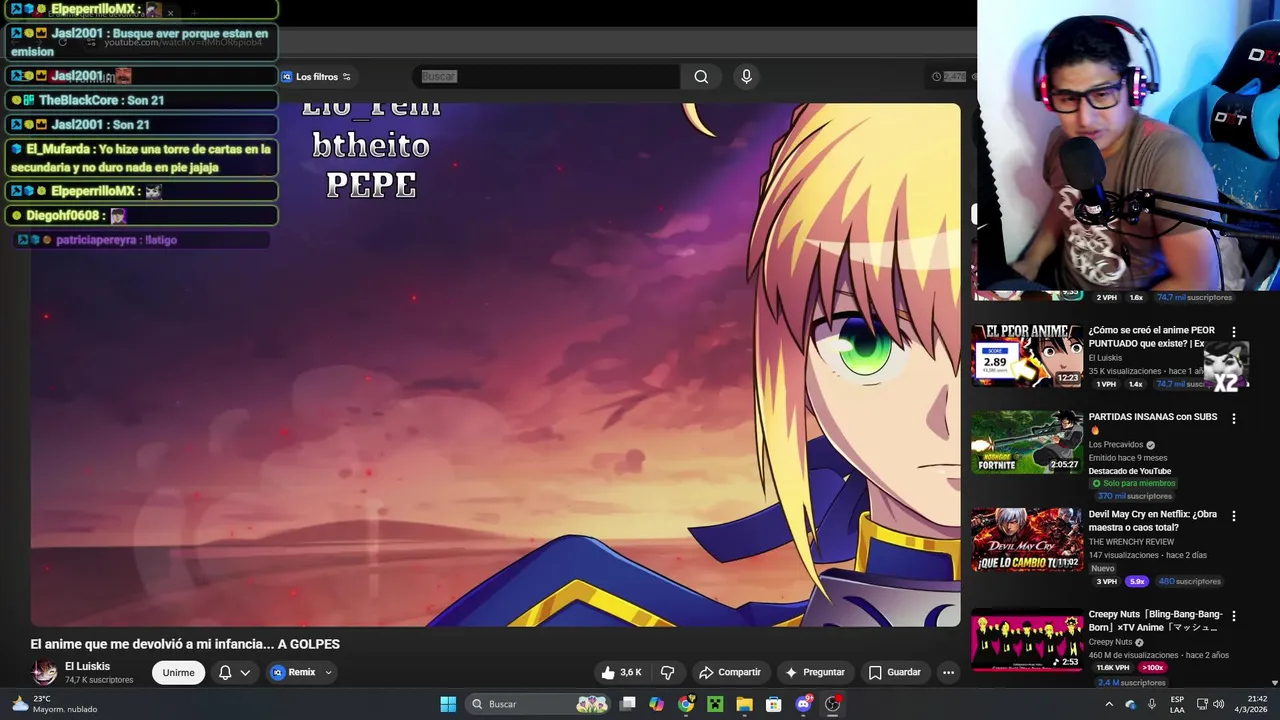Click El_Mufarda's chat message about torre de cartas

(x=141, y=158)
